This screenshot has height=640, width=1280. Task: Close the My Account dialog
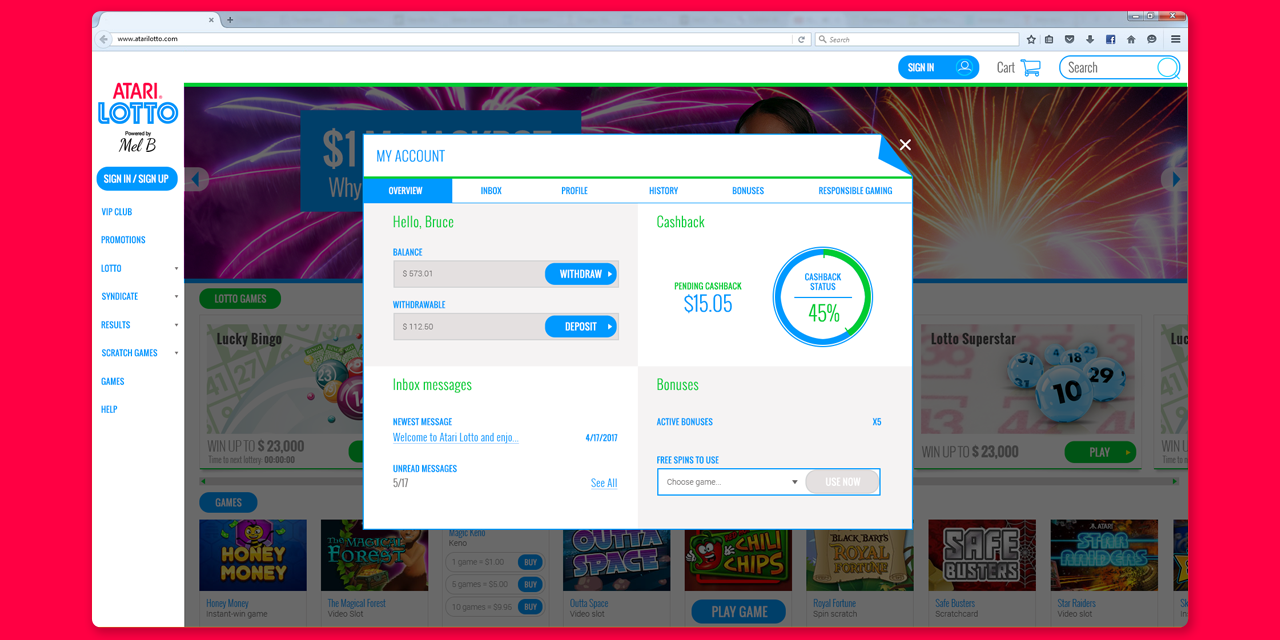tap(905, 145)
